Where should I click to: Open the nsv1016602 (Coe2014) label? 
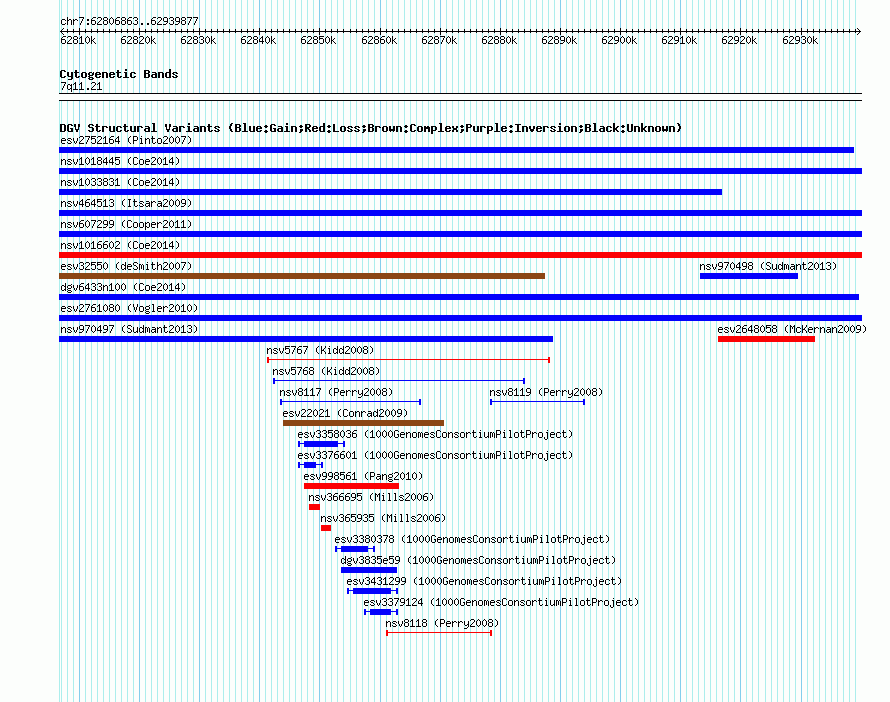click(120, 245)
